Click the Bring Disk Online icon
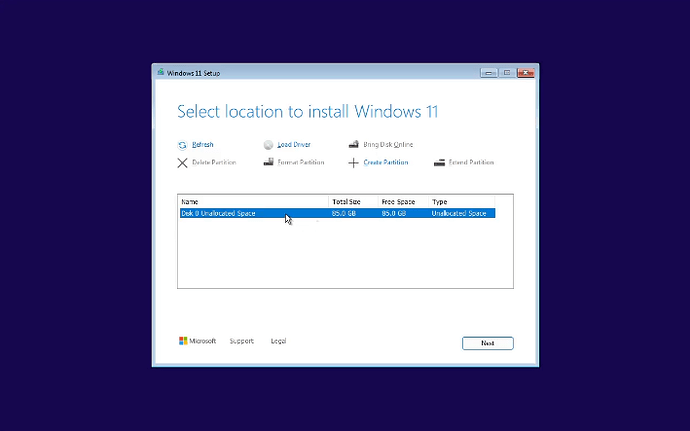Viewport: 690px width, 431px height. [x=354, y=145]
